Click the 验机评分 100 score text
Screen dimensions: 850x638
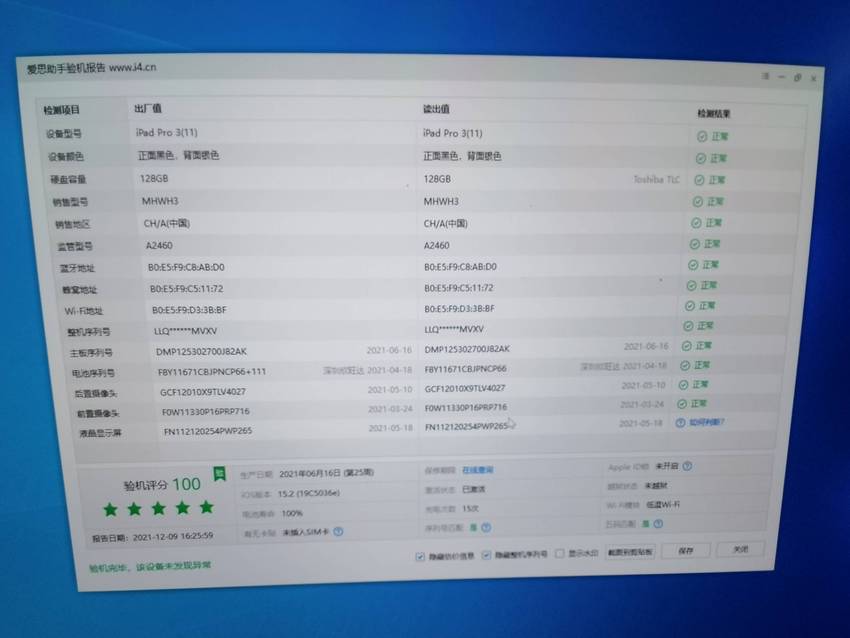coord(162,484)
